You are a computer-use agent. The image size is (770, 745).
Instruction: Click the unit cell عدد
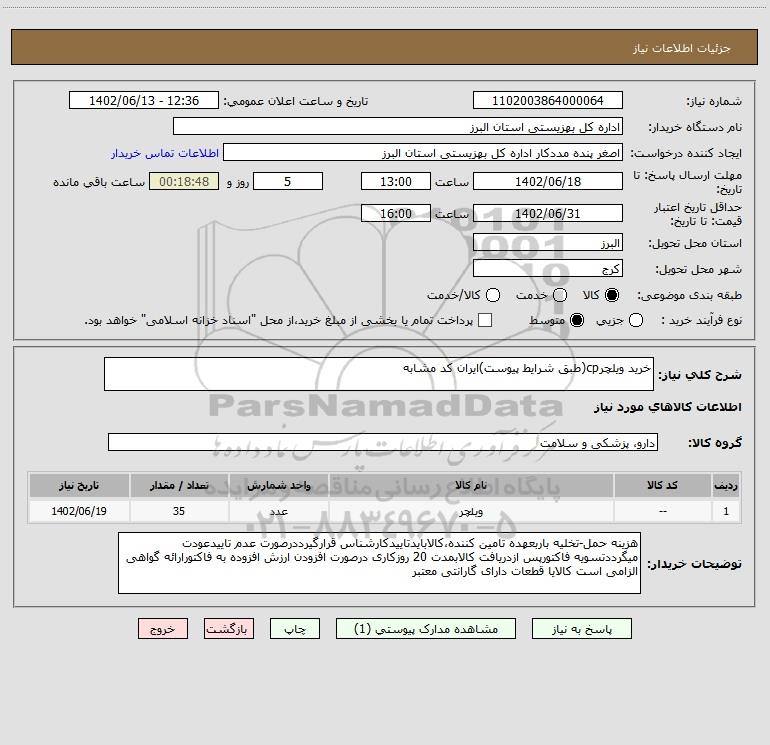(278, 511)
